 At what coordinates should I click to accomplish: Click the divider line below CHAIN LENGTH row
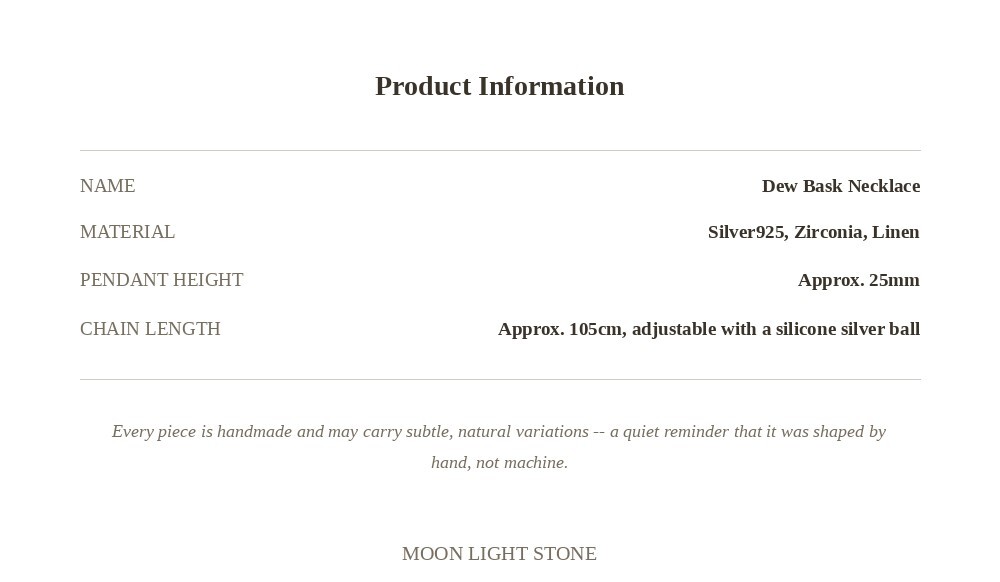[x=500, y=379]
